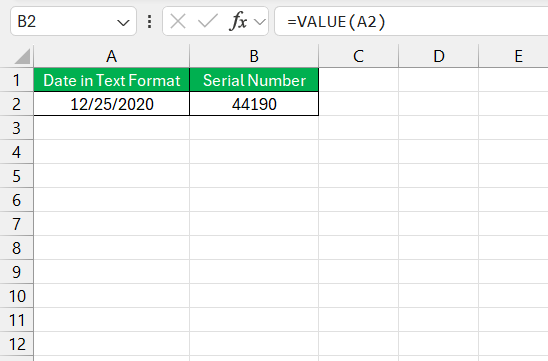This screenshot has height=361, width=548.
Task: Expand the Name Box dropdown arrow
Action: (x=123, y=23)
